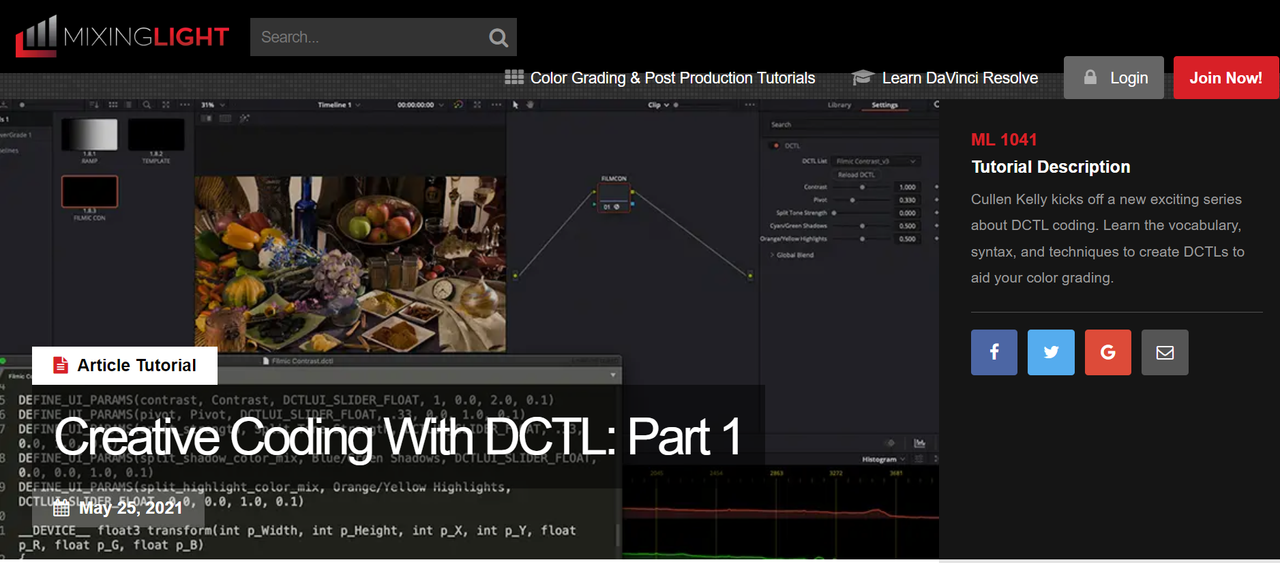Click the calendar icon by May 25, 2021
The width and height of the screenshot is (1280, 563).
[x=62, y=508]
